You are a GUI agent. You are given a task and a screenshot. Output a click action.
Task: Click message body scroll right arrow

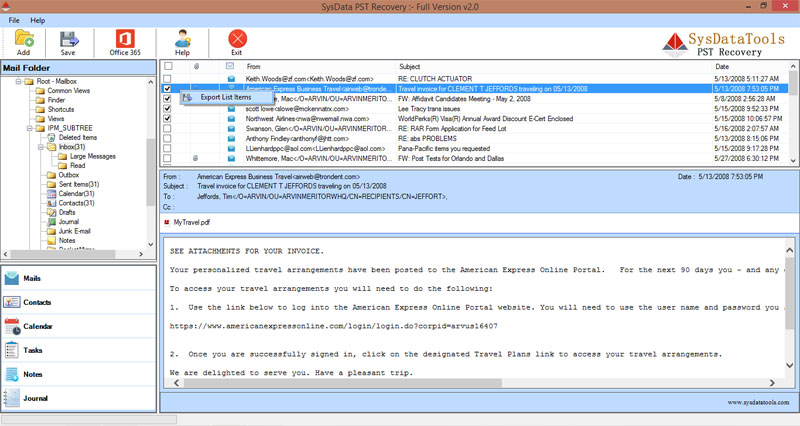[772, 383]
